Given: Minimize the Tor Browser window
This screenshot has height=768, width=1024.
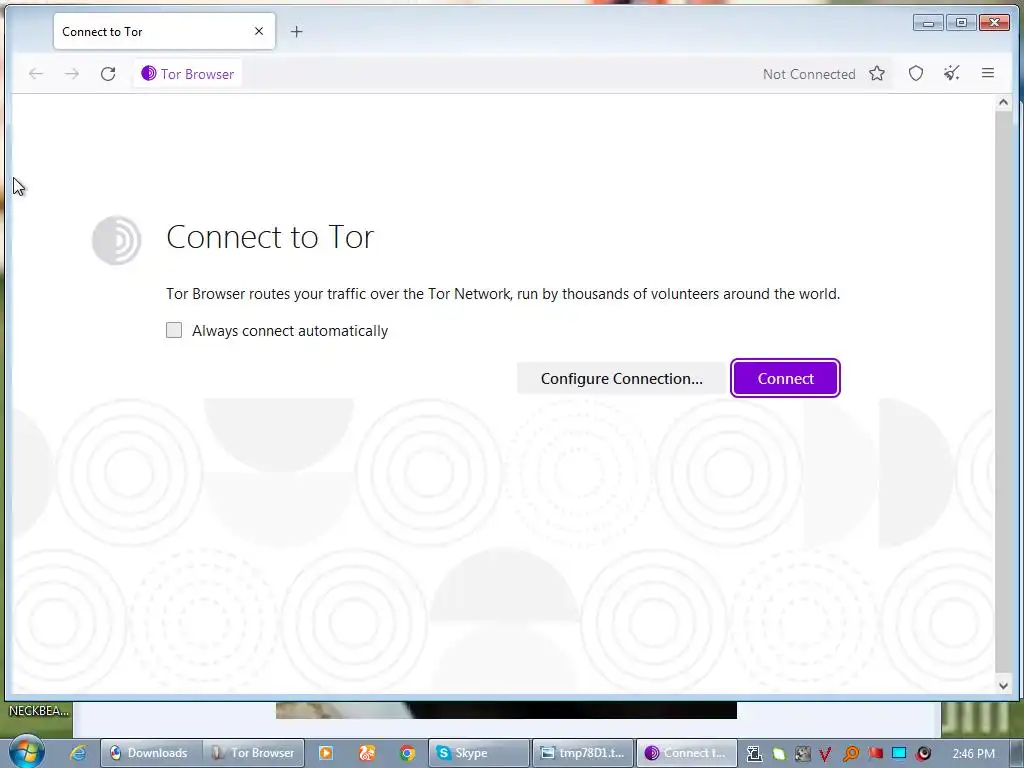Looking at the screenshot, I should click(x=928, y=23).
